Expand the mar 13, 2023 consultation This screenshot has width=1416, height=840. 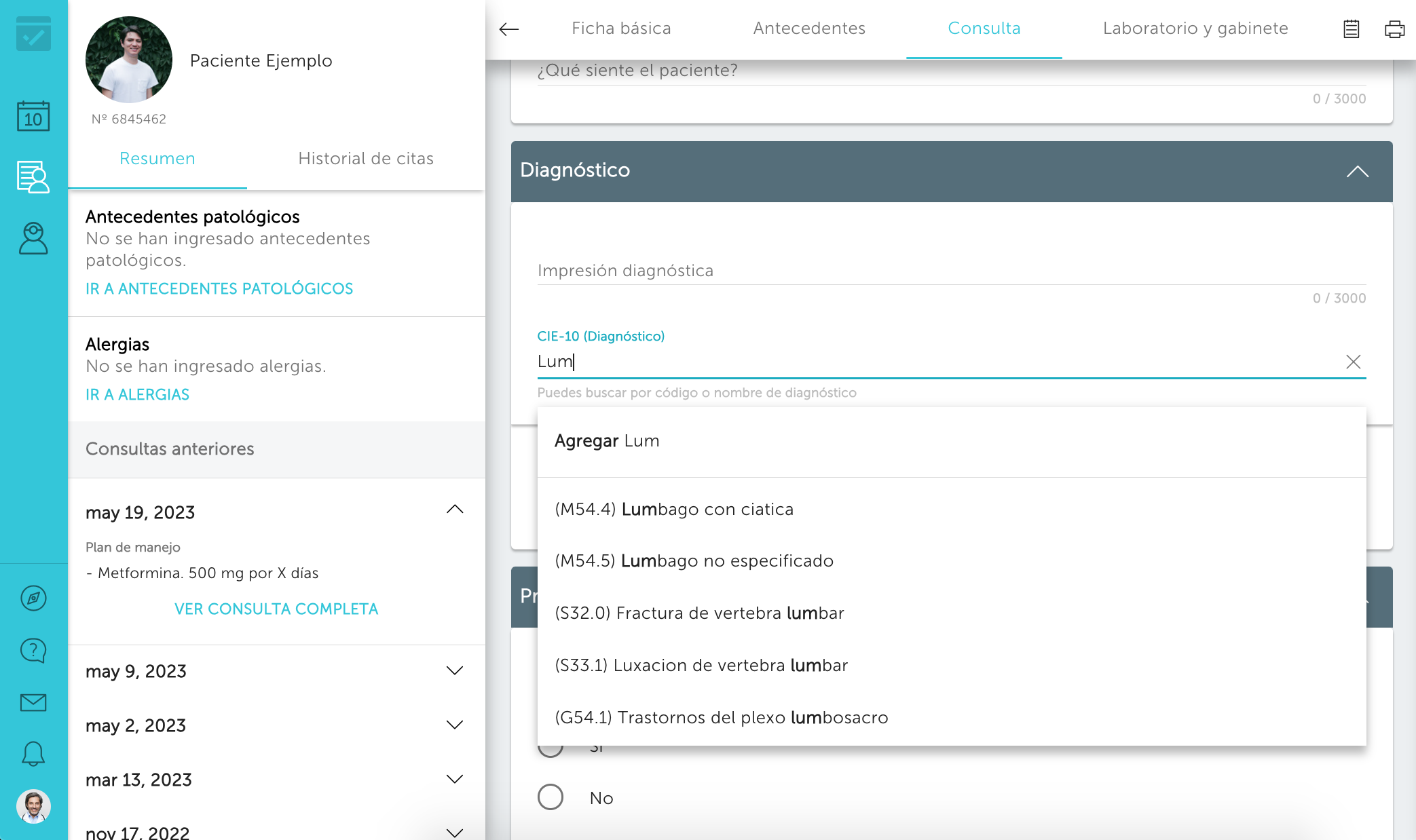(x=455, y=779)
